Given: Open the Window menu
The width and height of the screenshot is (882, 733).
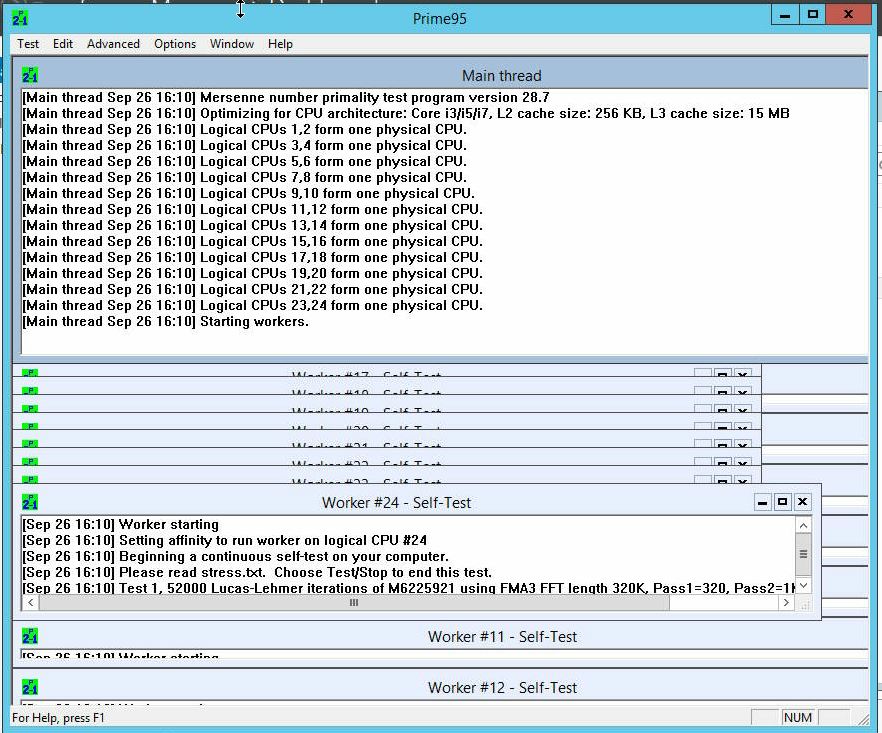Looking at the screenshot, I should coord(232,44).
